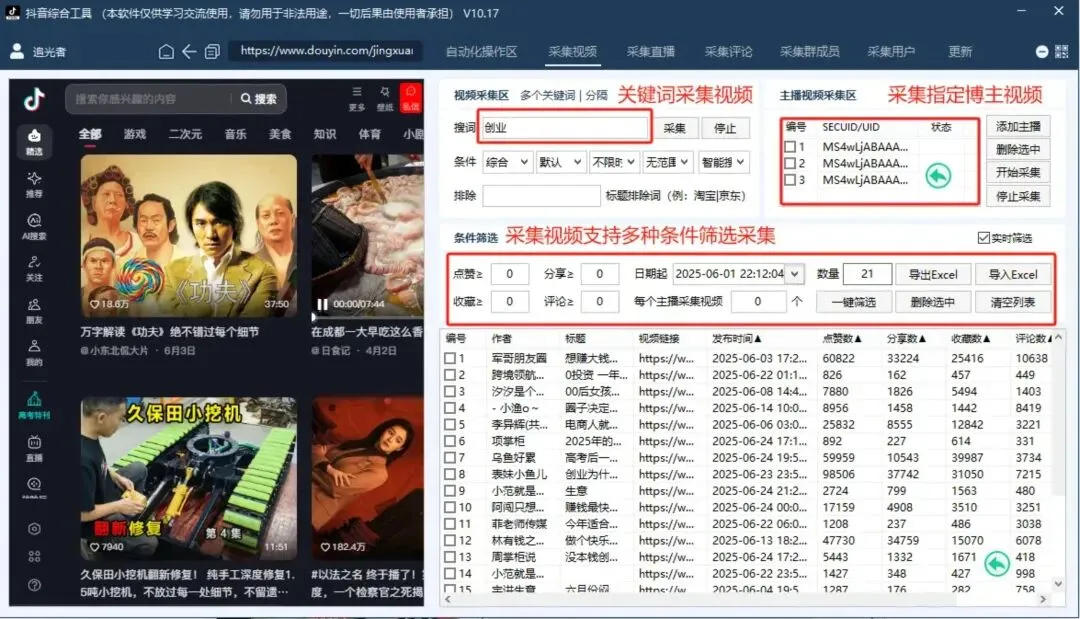1080x619 pixels.
Task: Click the question mark help icon
Action: click(x=34, y=585)
